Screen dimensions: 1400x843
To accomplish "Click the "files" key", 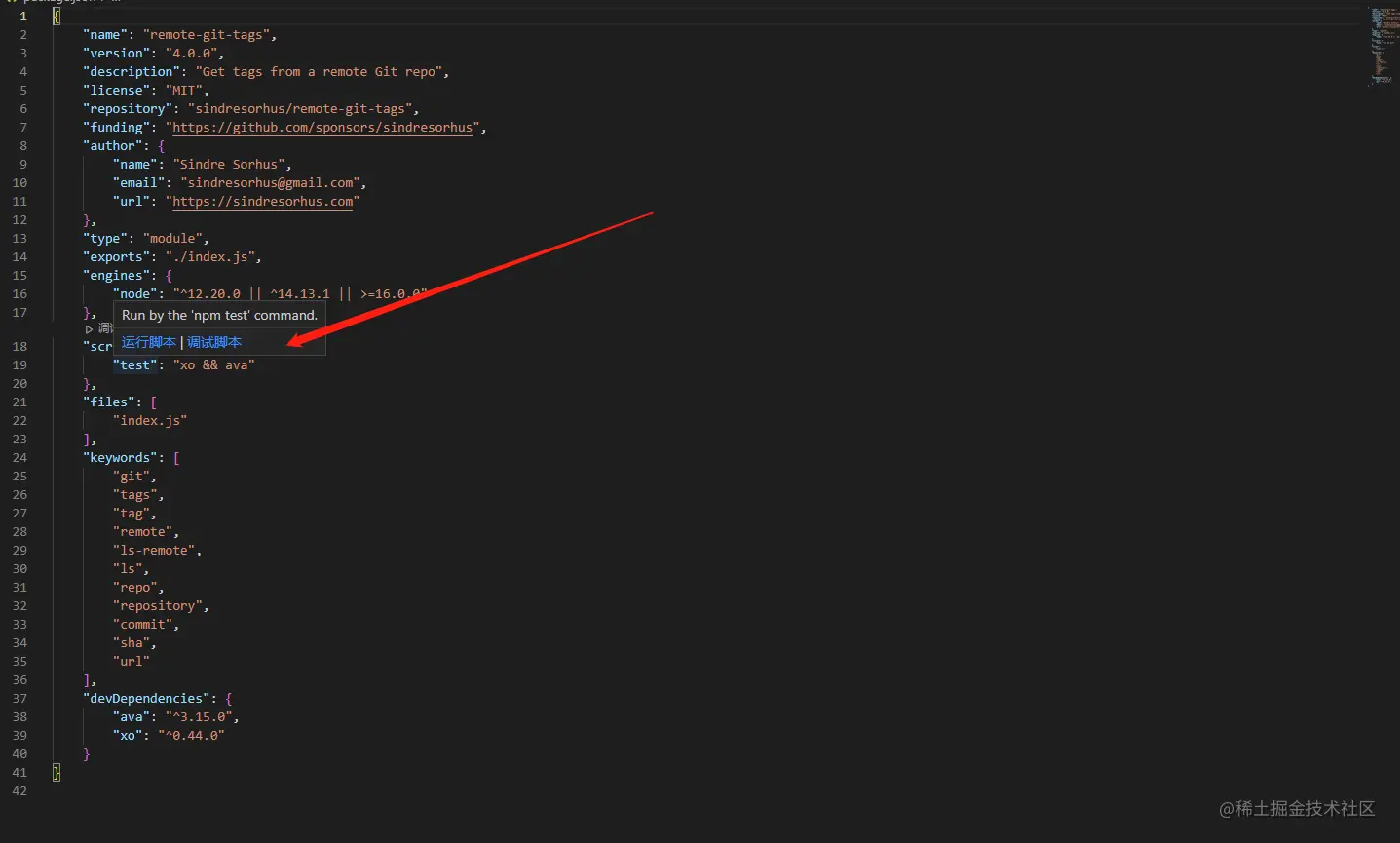I will 109,402.
